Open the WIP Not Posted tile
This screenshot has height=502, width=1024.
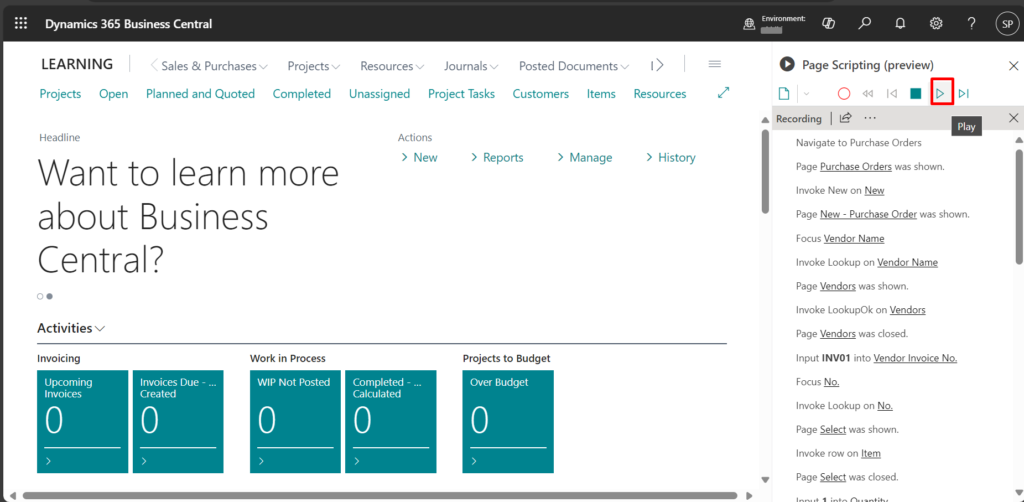point(295,422)
